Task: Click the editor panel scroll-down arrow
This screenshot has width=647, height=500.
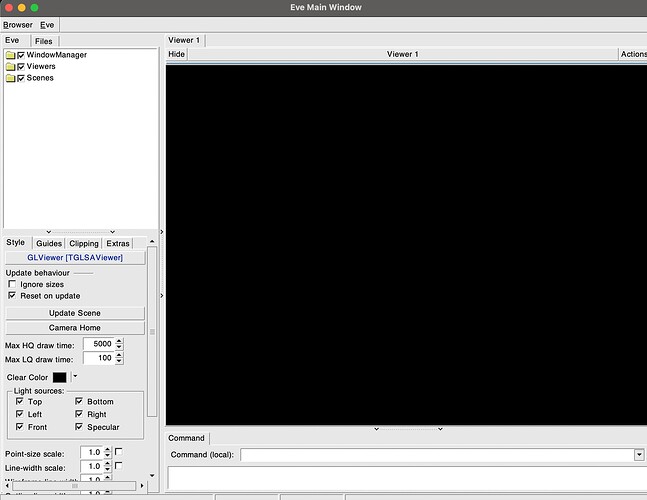Action: click(152, 475)
